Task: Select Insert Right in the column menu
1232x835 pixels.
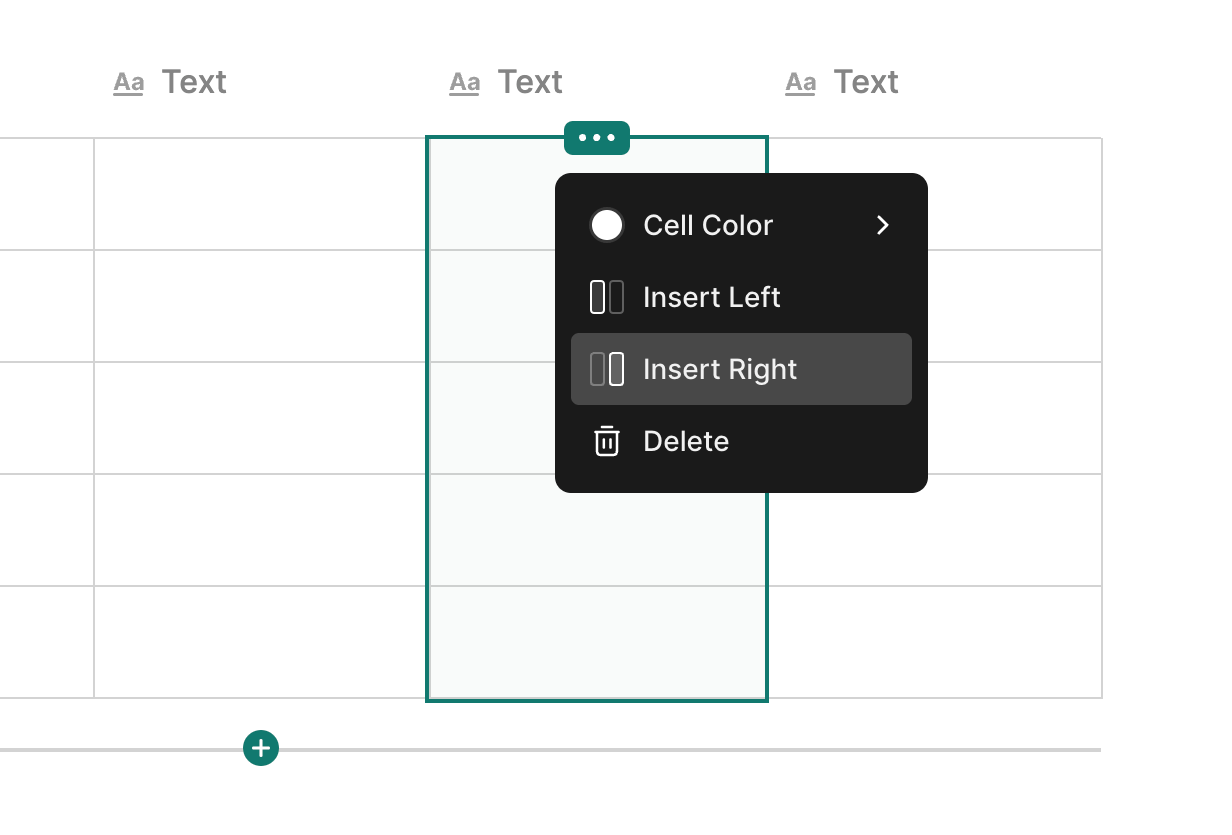Action: [720, 369]
